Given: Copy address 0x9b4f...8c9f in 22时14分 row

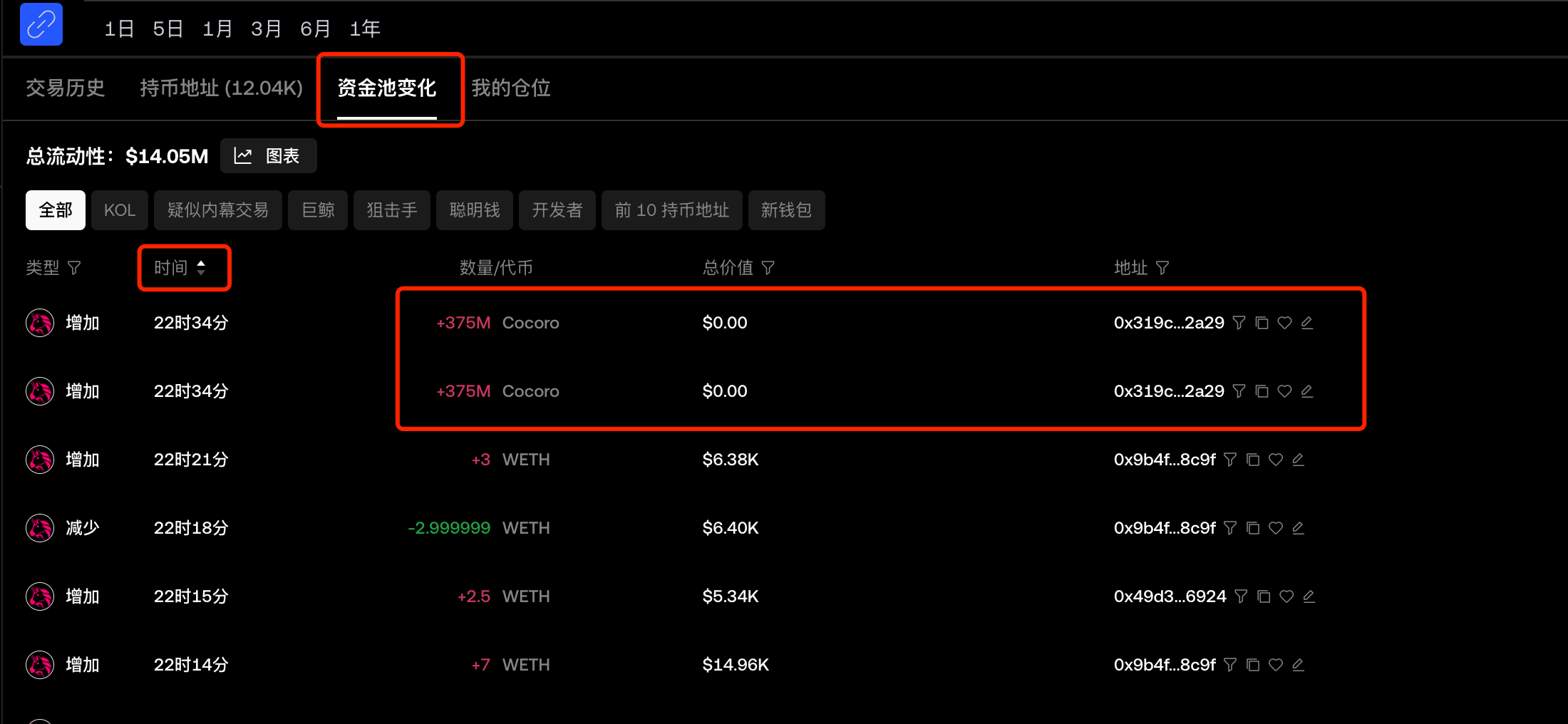Looking at the screenshot, I should tap(1253, 665).
